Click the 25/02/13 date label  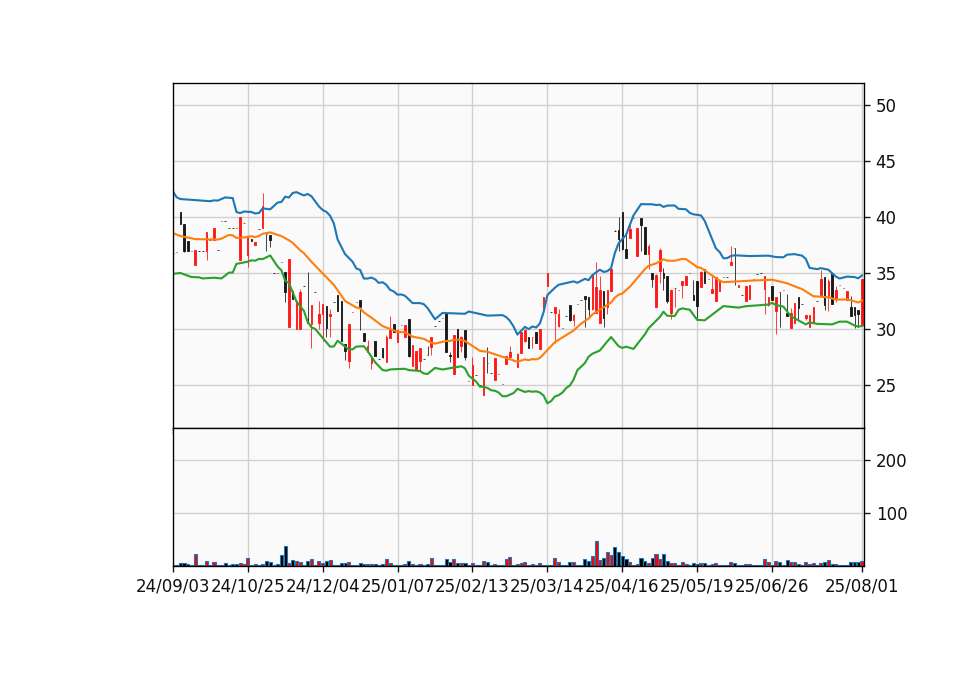(472, 586)
